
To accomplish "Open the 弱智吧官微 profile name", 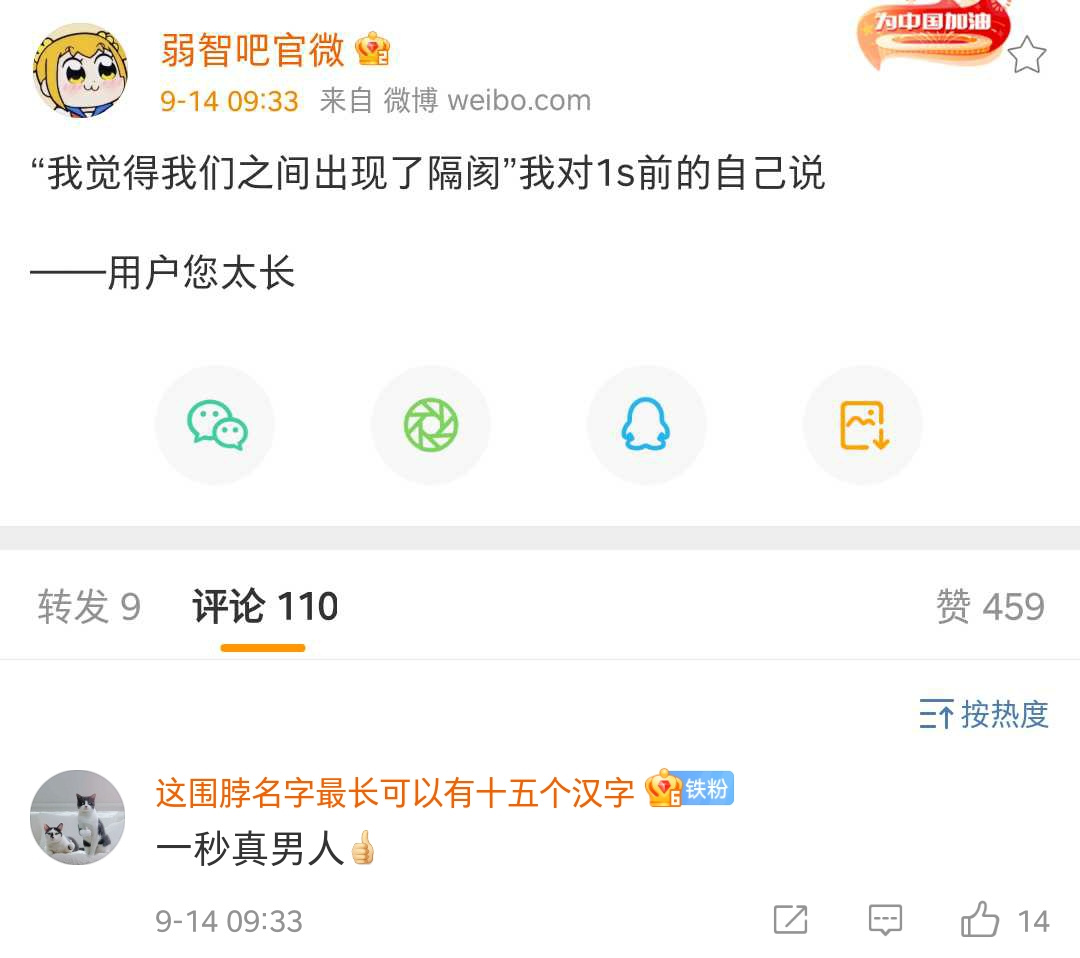I will pos(253,50).
